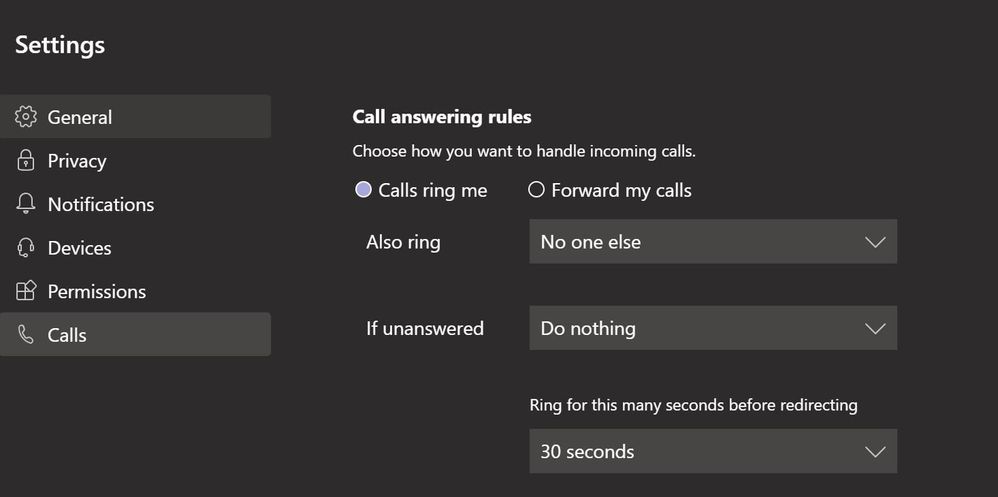Open the General settings tab
998x497 pixels.
pos(80,117)
